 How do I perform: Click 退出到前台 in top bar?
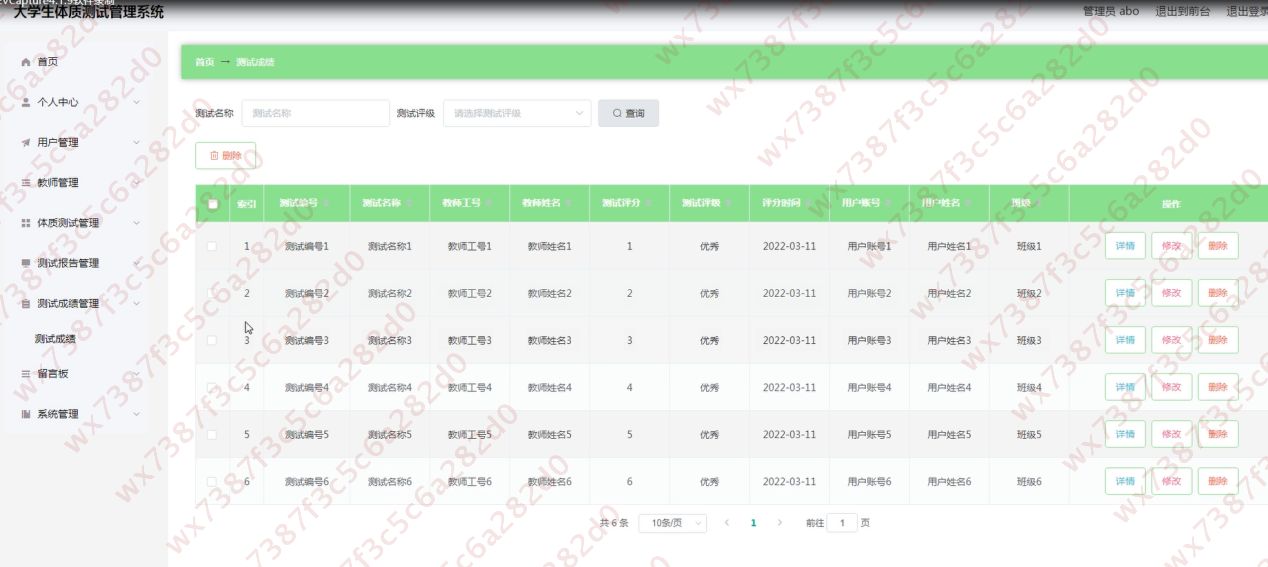pos(1182,12)
